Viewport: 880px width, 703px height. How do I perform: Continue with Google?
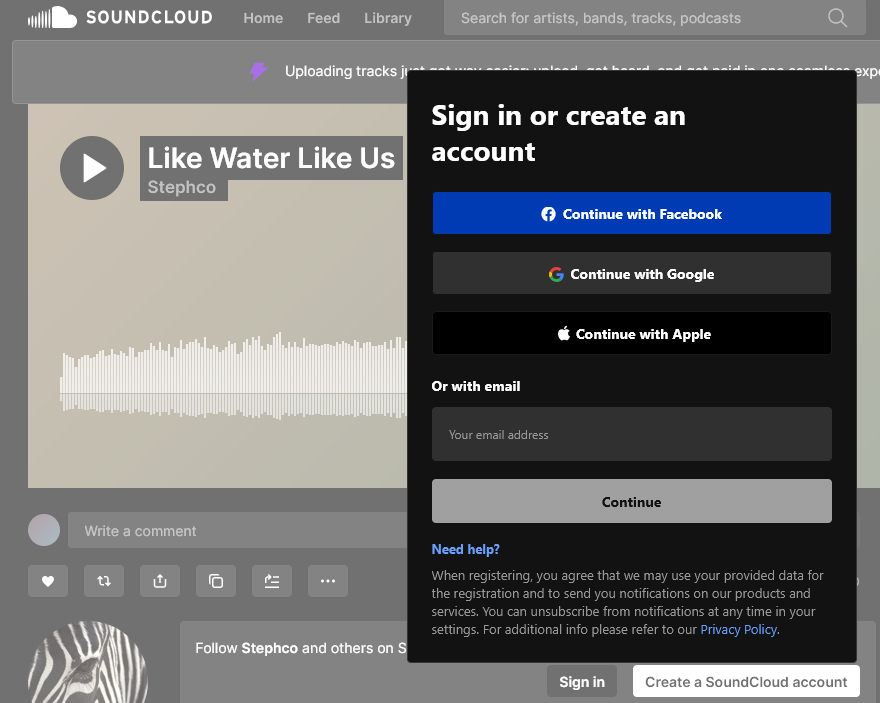631,273
